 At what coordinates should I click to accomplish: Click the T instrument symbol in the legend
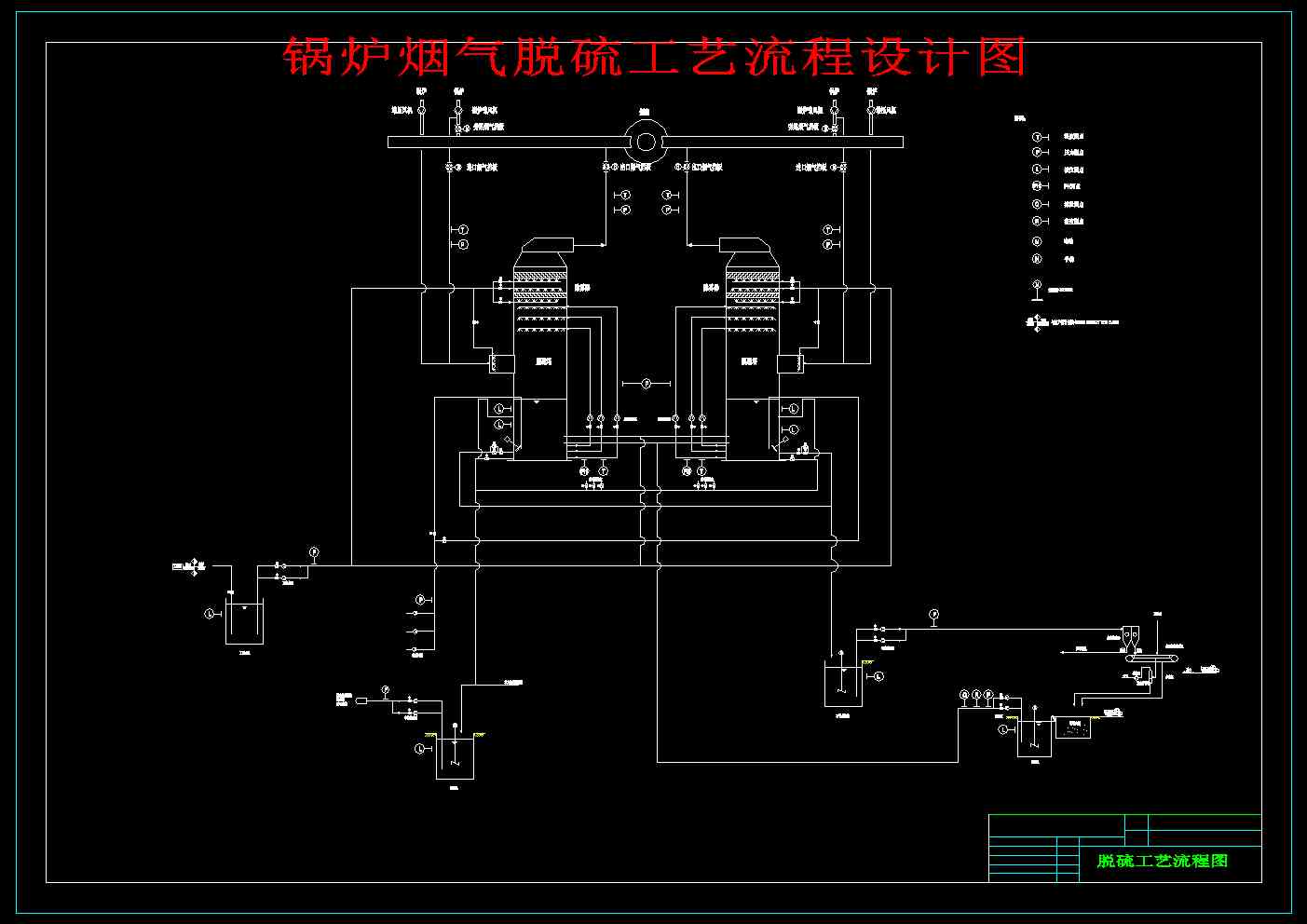pyautogui.click(x=1036, y=137)
